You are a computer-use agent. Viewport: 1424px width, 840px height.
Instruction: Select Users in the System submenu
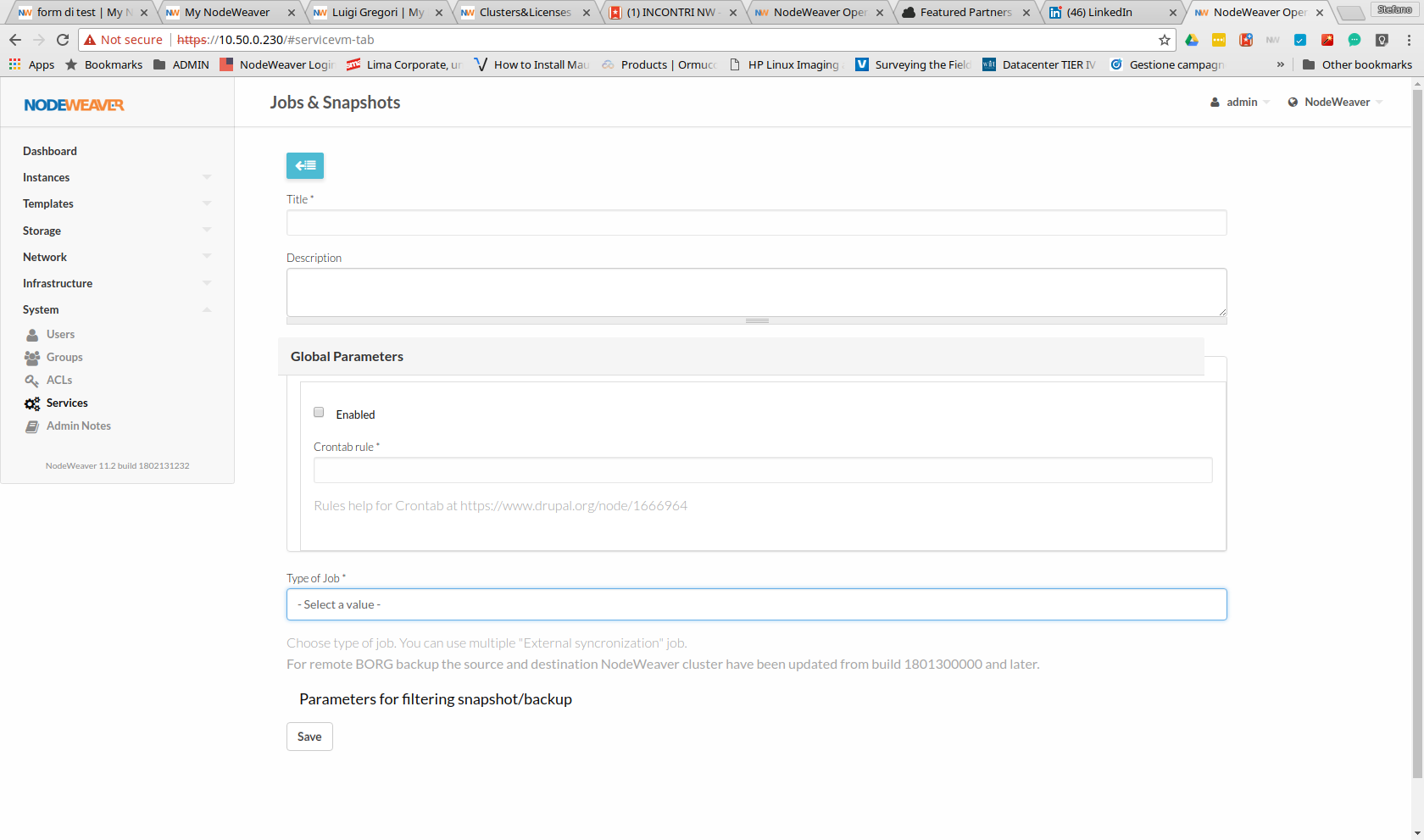(60, 335)
